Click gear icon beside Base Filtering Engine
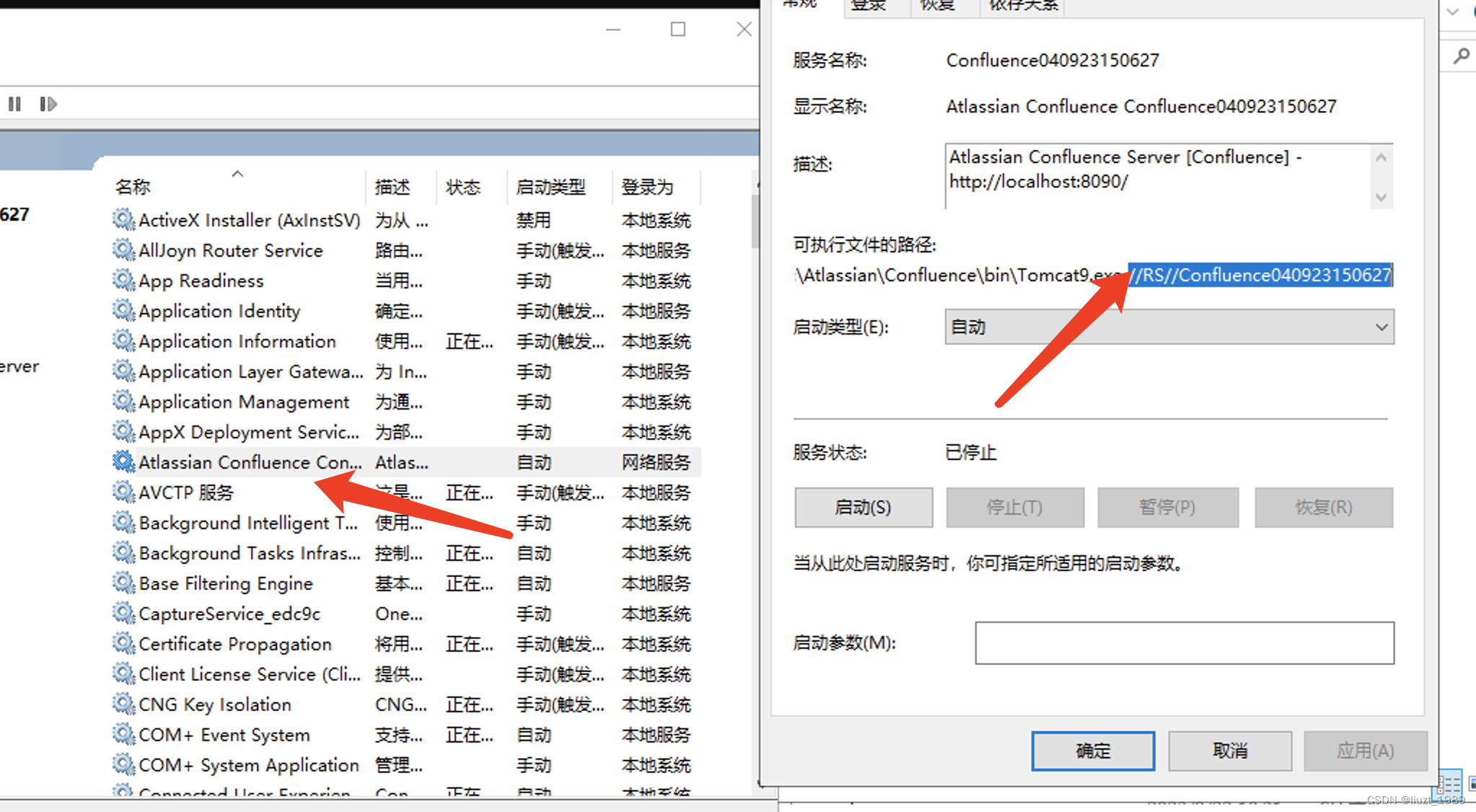 [123, 583]
